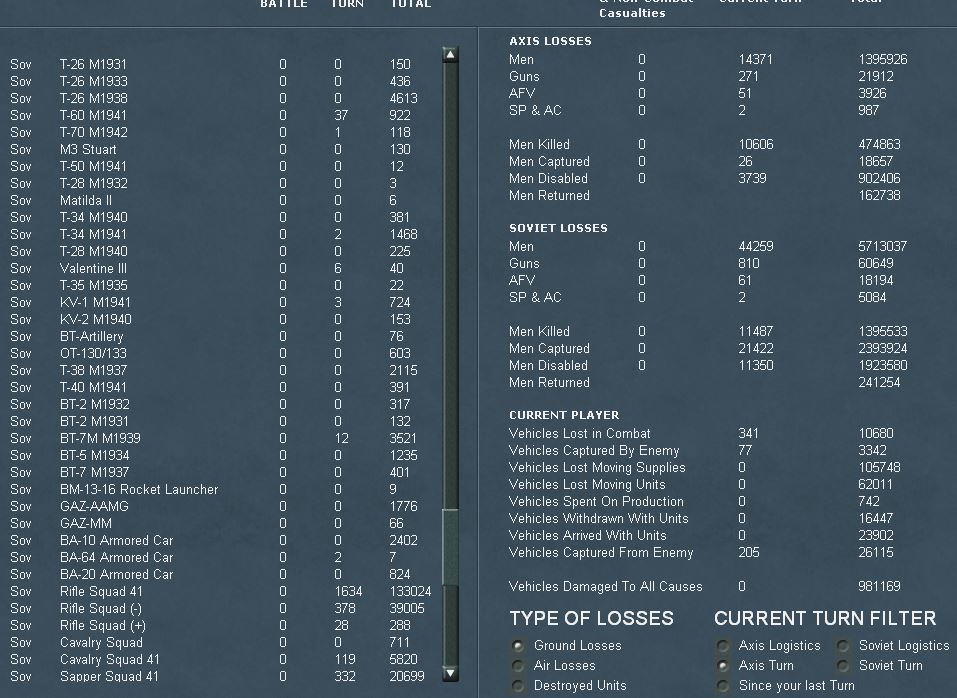This screenshot has height=698, width=957.
Task: Click Axis Men Disabled total 902406
Action: coord(879,179)
